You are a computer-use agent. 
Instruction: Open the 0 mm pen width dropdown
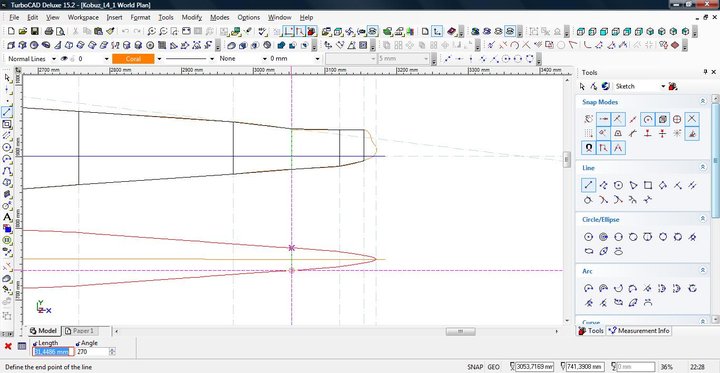pyautogui.click(x=317, y=59)
